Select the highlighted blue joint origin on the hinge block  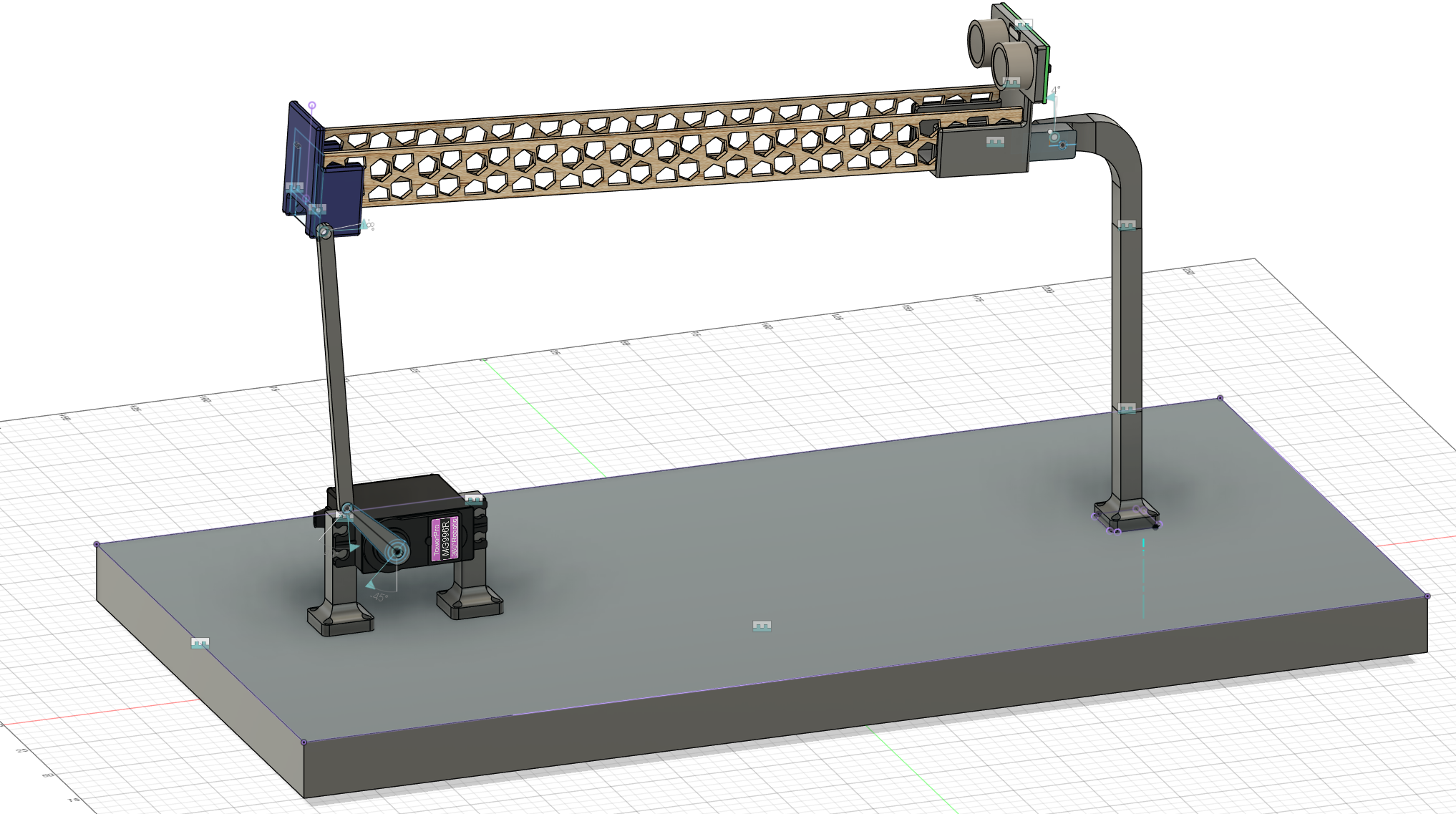click(1063, 145)
